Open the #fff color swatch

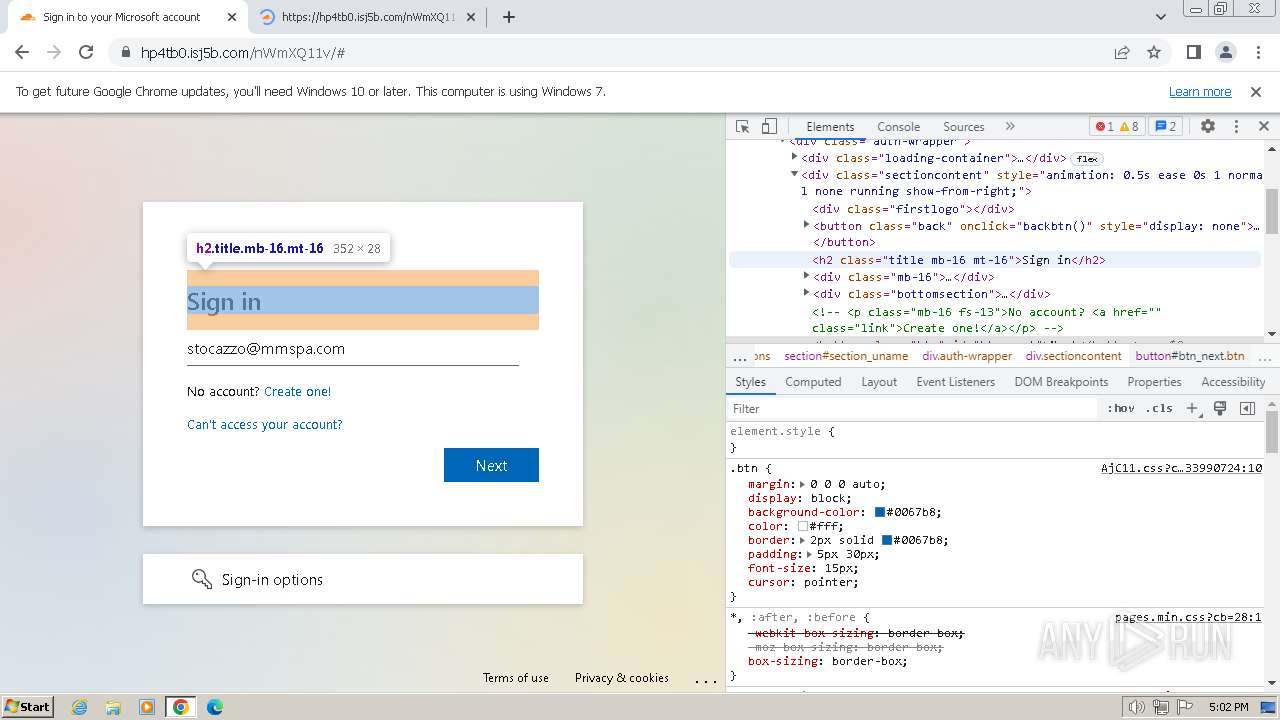coord(802,526)
